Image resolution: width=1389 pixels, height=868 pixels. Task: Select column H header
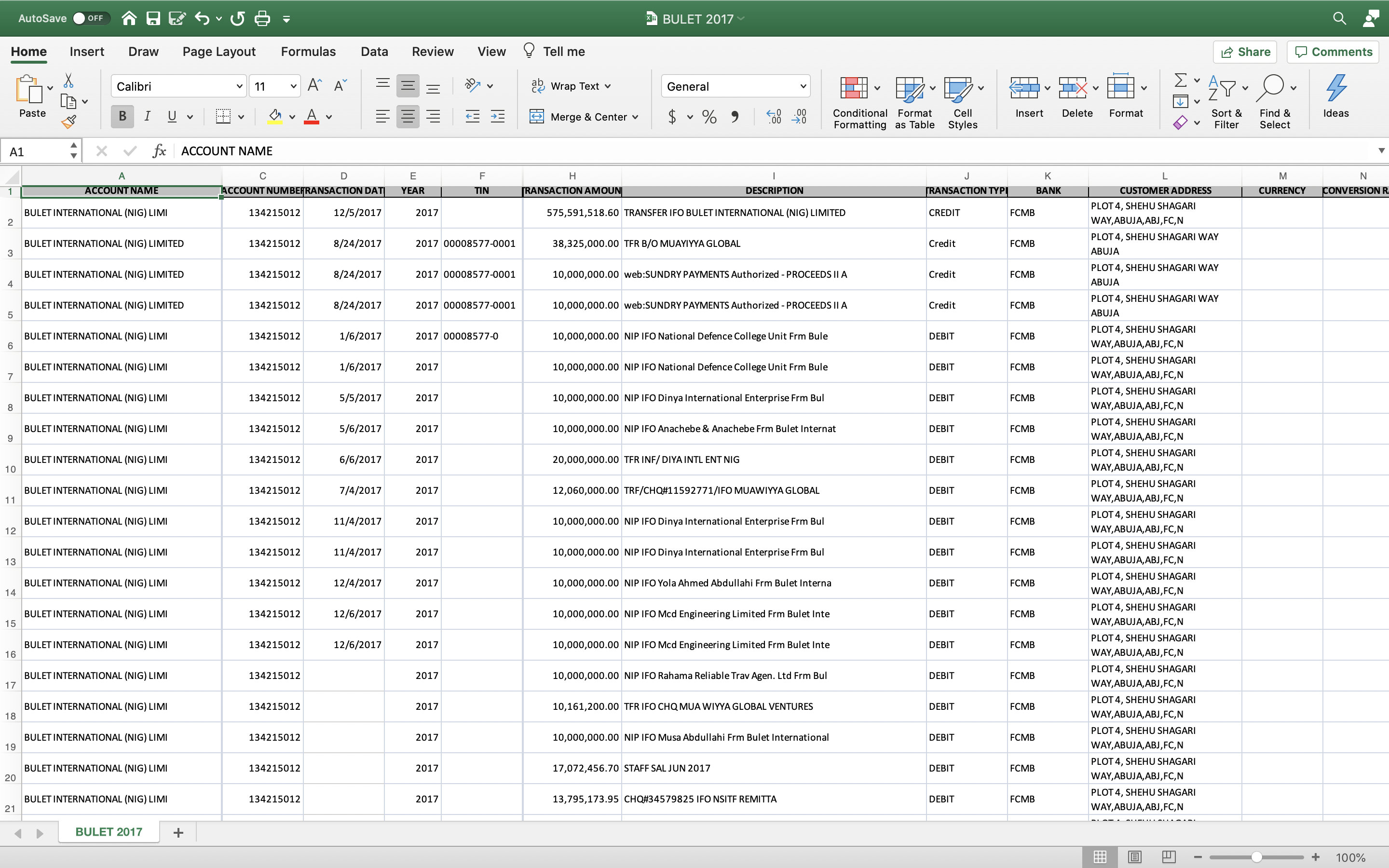coord(572,176)
